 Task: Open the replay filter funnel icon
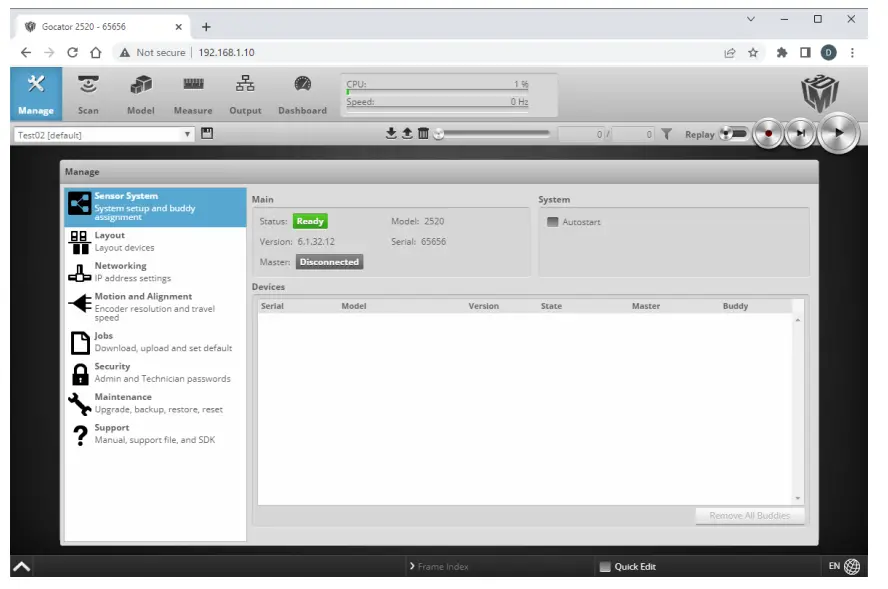(667, 134)
